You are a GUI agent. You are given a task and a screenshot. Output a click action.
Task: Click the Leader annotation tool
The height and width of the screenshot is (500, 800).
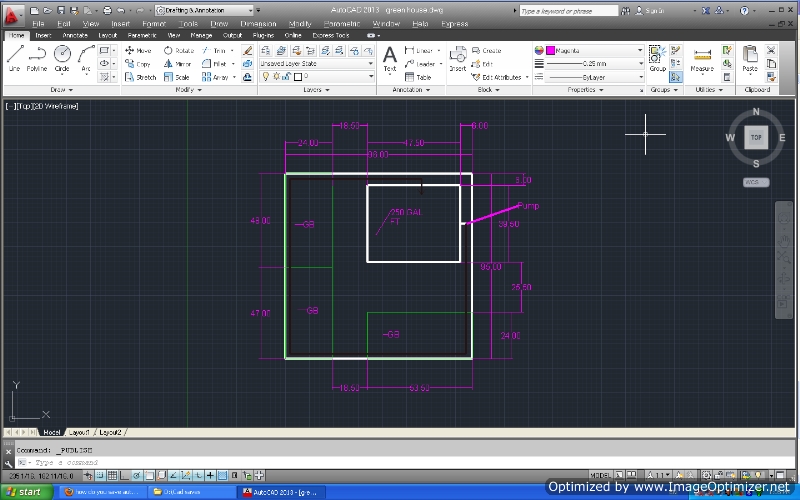pyautogui.click(x=420, y=64)
